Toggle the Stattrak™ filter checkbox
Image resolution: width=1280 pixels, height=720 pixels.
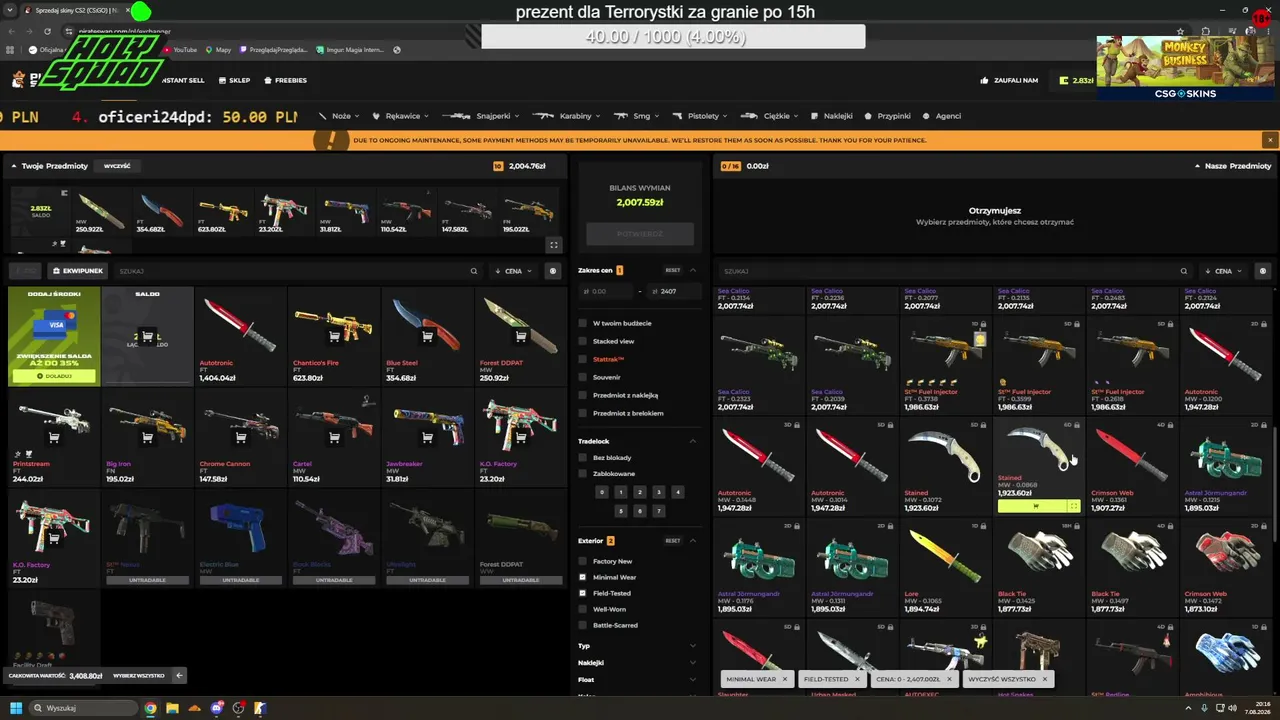(x=583, y=359)
